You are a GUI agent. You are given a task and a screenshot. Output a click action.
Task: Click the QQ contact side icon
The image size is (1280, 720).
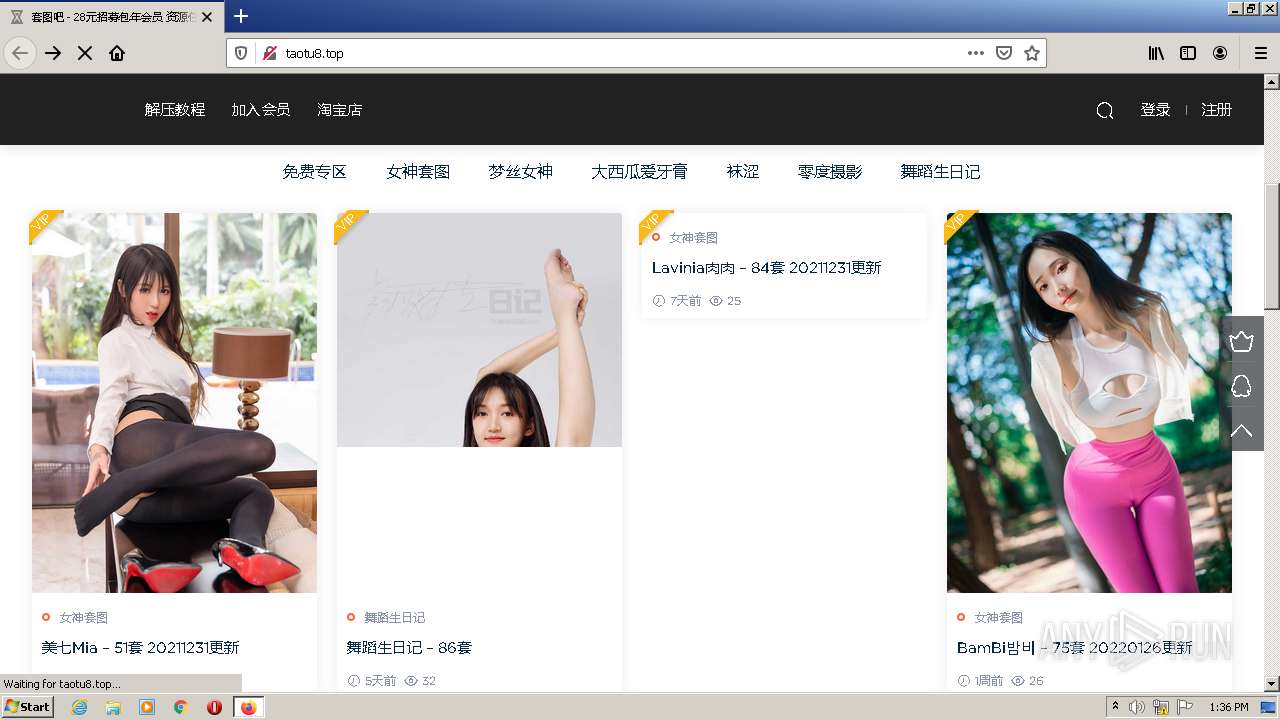tap(1241, 386)
